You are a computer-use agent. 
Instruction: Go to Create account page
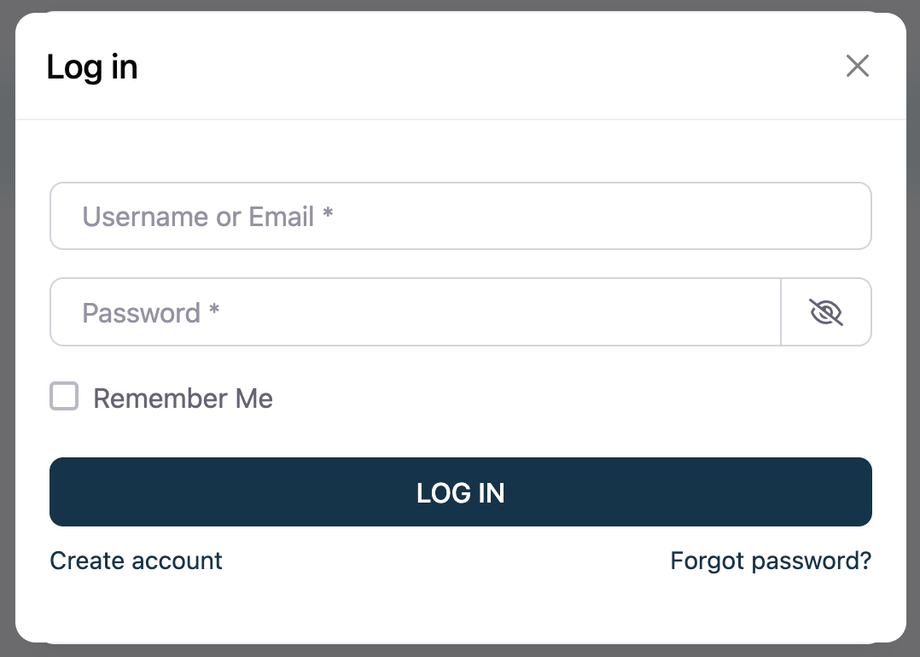click(x=136, y=561)
